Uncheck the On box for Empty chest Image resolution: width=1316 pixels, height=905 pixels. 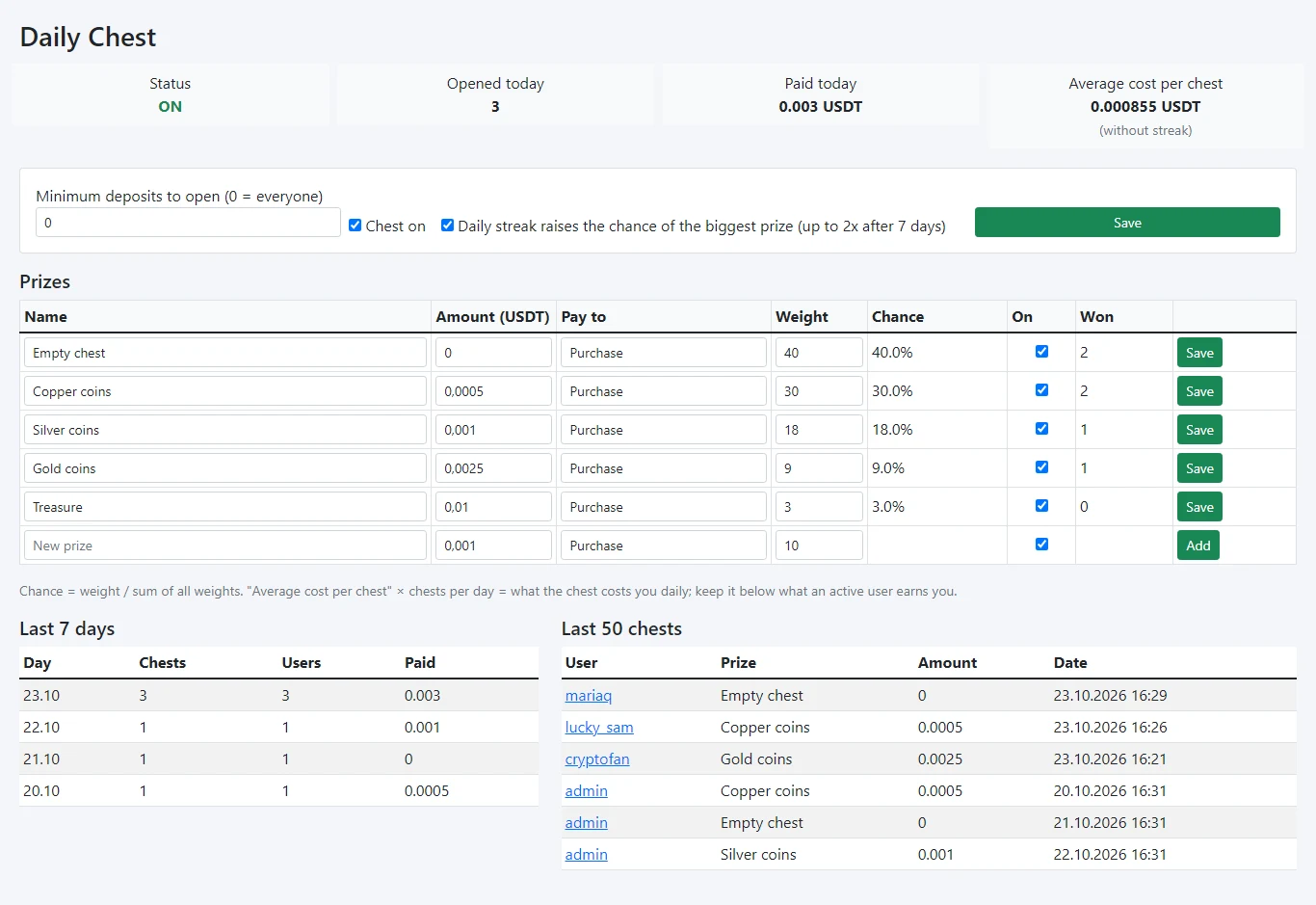point(1041,352)
